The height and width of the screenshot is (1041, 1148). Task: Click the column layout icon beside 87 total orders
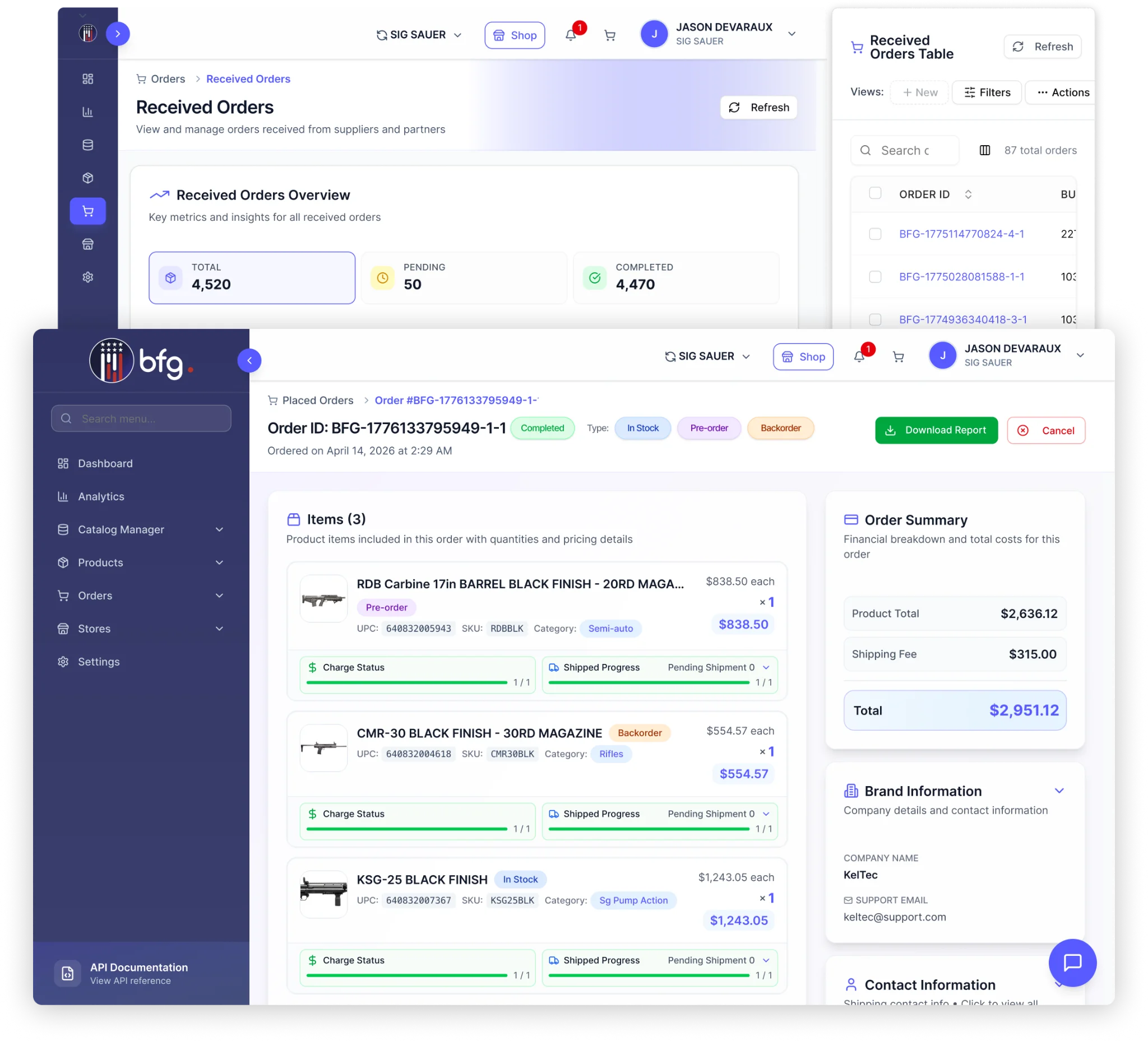(x=985, y=150)
